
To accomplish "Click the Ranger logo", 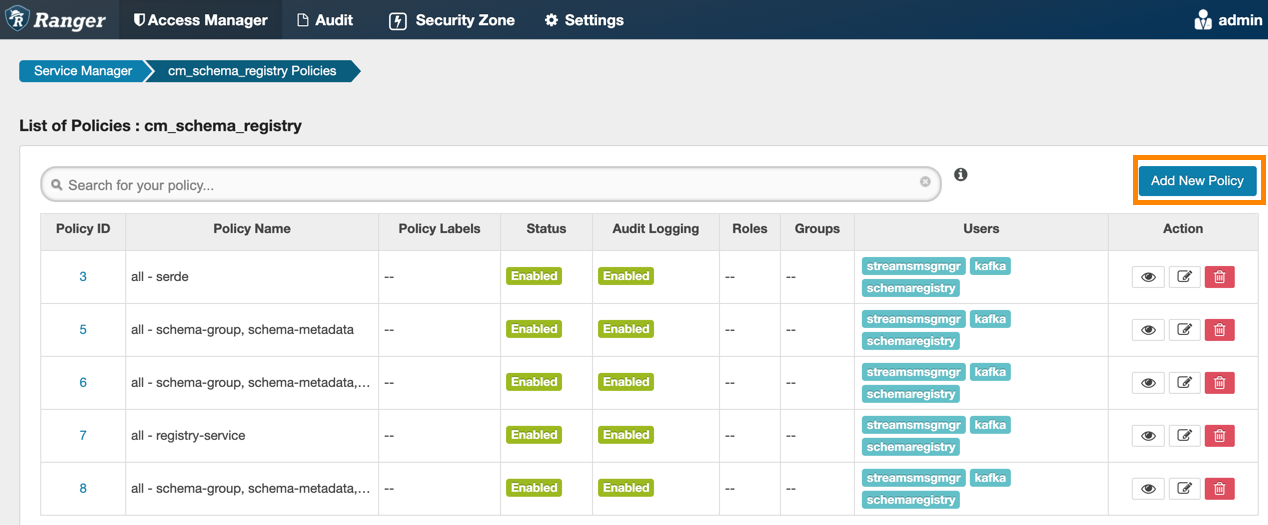I will pyautogui.click(x=56, y=20).
